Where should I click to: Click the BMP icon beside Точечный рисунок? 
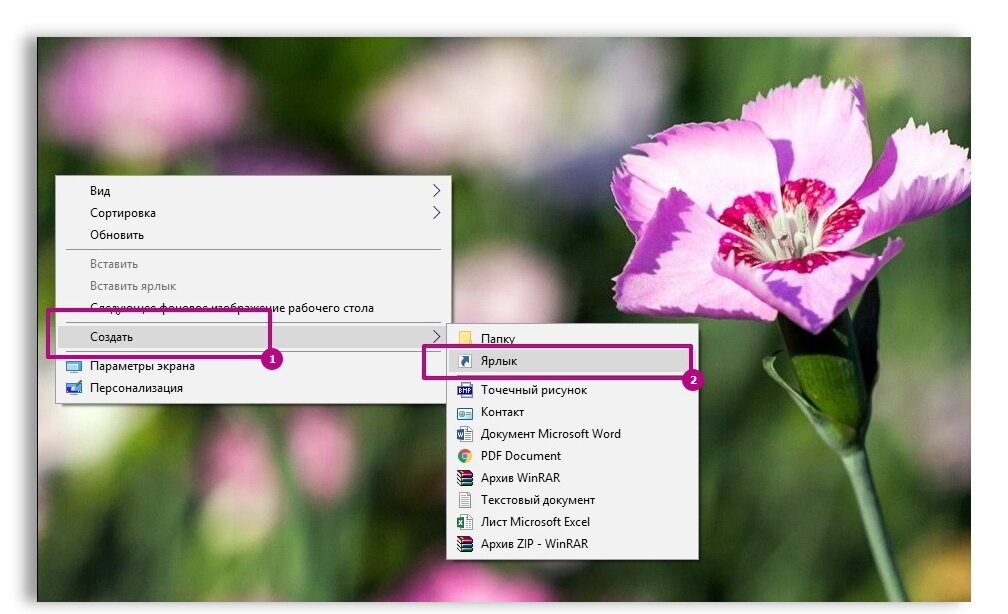point(465,390)
